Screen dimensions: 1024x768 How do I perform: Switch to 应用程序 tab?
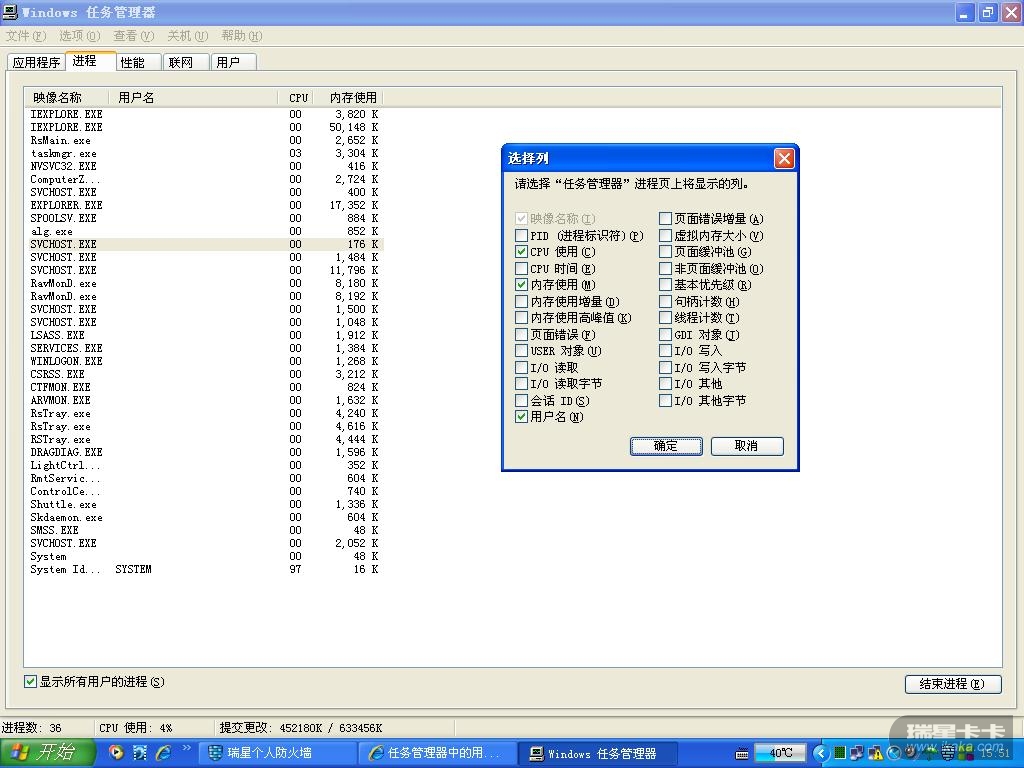(37, 62)
